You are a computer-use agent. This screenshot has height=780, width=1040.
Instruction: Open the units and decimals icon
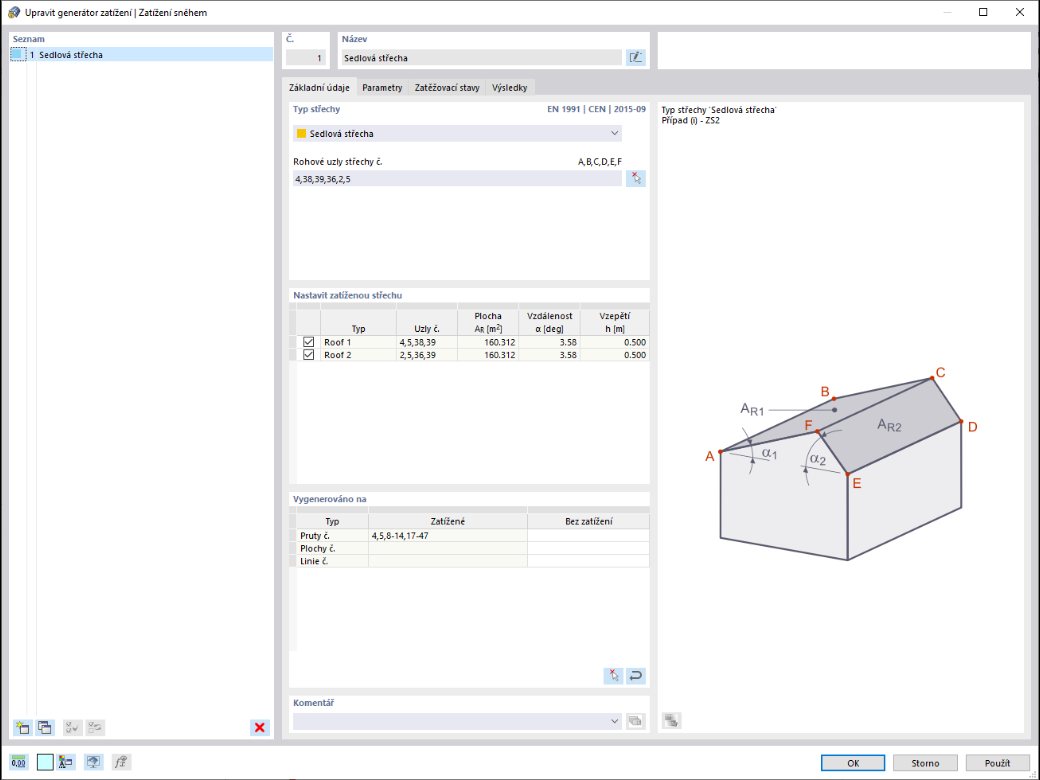click(x=19, y=762)
